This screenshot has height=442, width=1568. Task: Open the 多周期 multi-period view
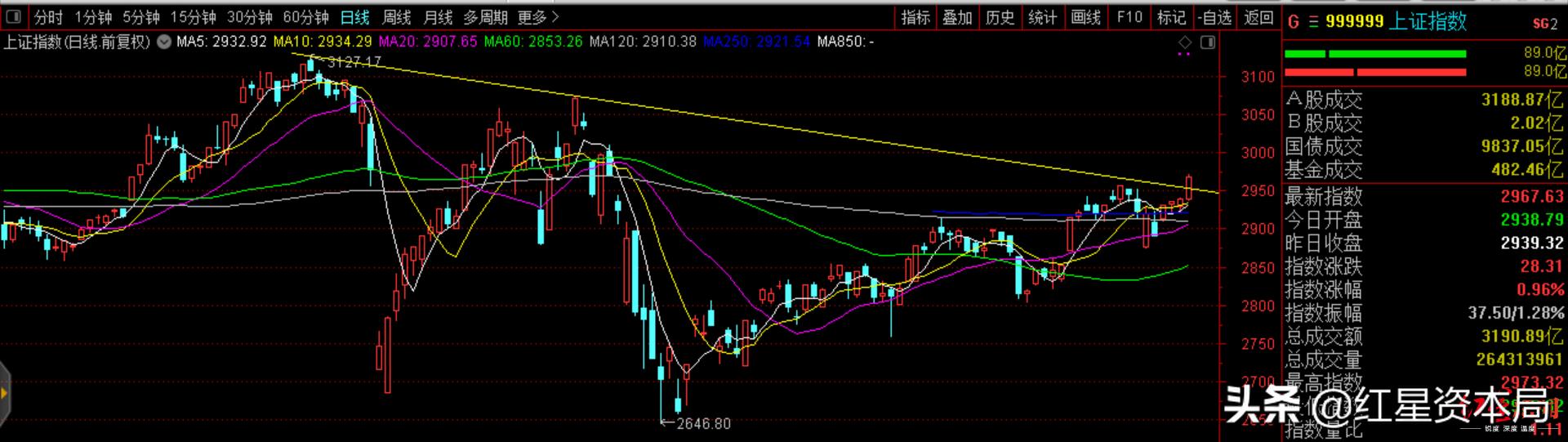pyautogui.click(x=485, y=17)
